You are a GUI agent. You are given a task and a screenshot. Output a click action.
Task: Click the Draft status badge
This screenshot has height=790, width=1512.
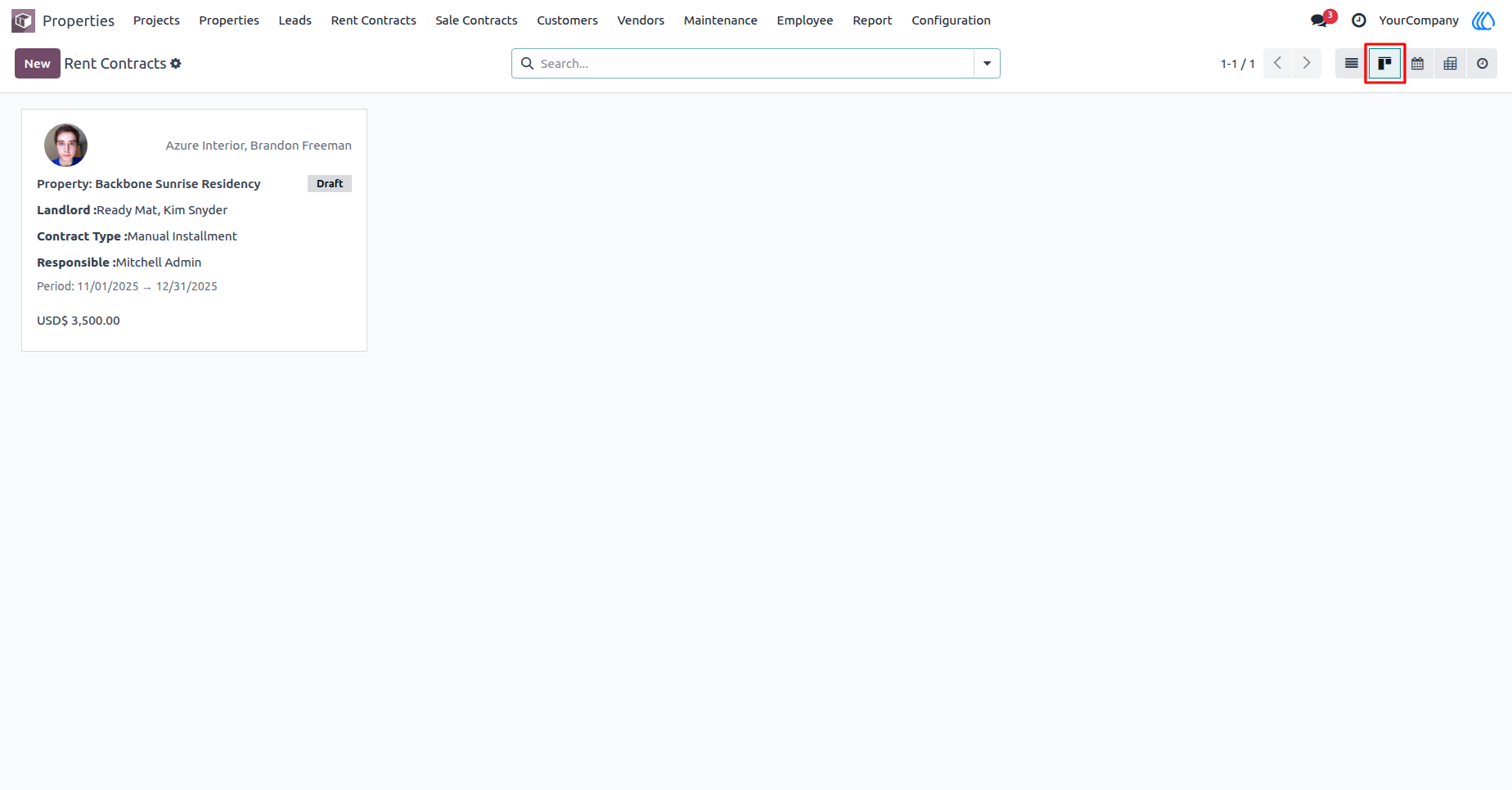click(330, 183)
